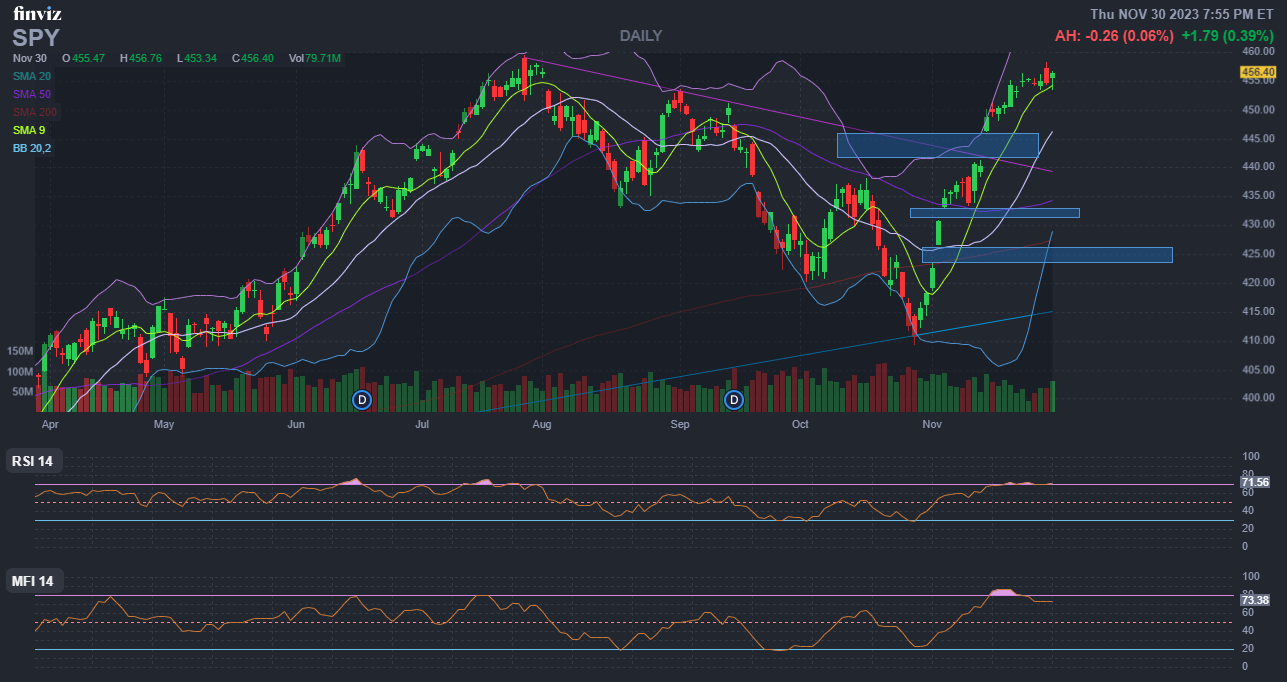Expand the RSI 14 indicator panel label
This screenshot has height=682, width=1287.
click(x=33, y=461)
